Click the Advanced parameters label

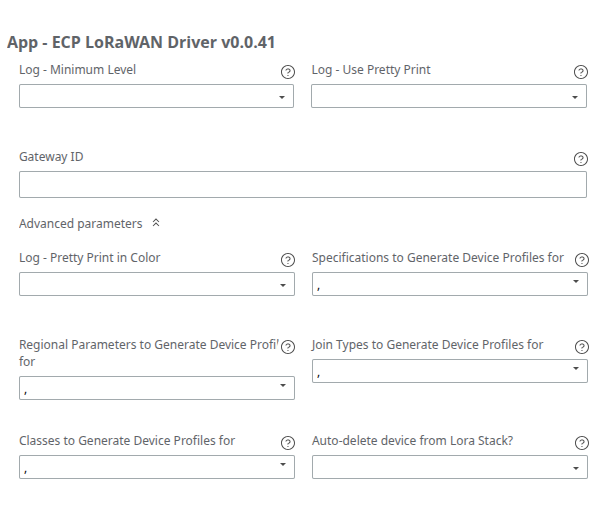pyautogui.click(x=81, y=224)
